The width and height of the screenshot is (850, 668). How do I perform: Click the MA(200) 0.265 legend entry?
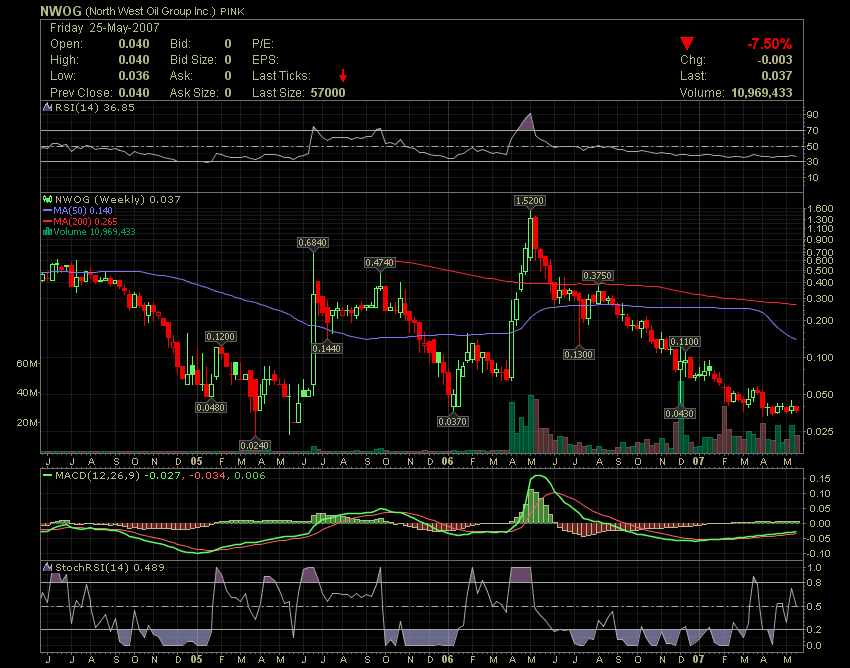click(85, 221)
